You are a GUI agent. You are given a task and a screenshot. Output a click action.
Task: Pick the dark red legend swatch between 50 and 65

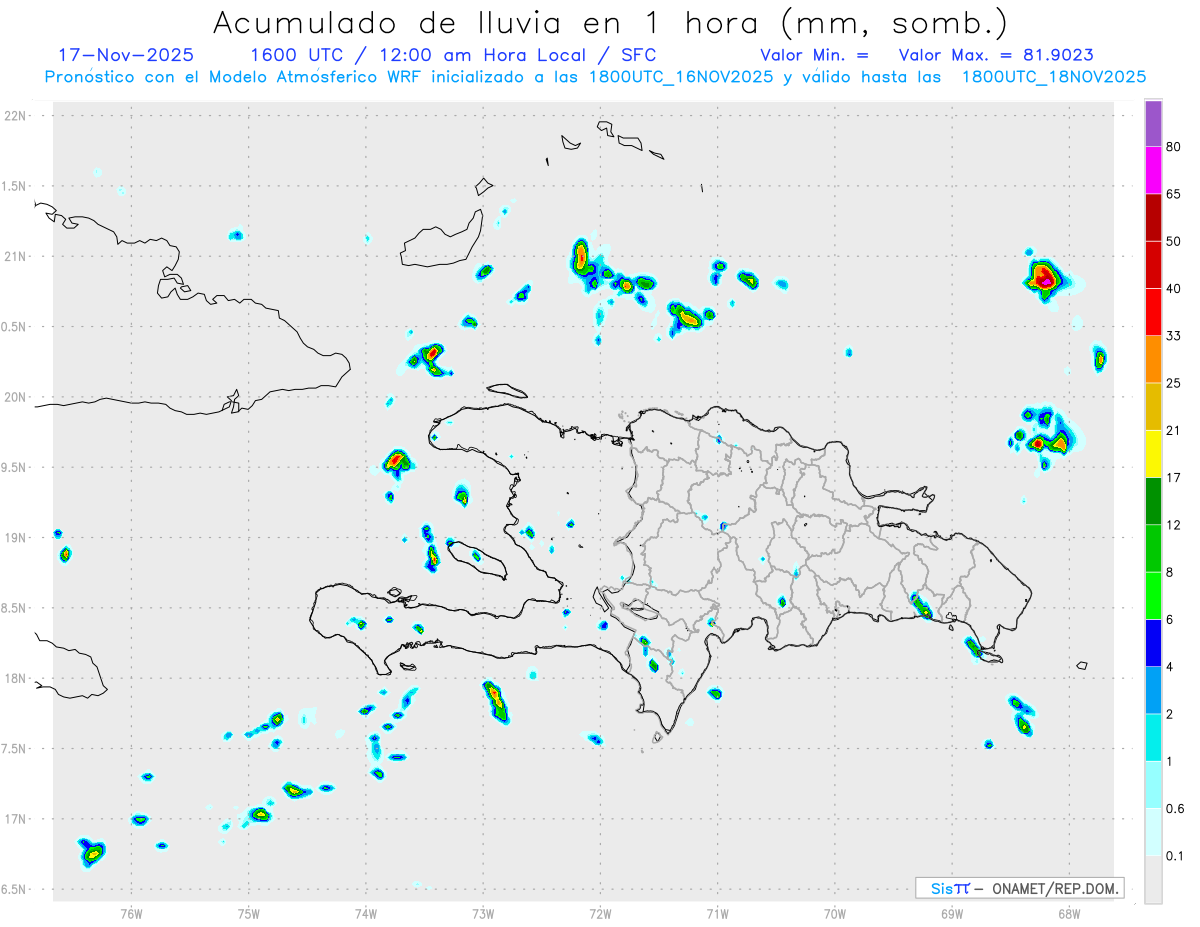click(x=1153, y=217)
